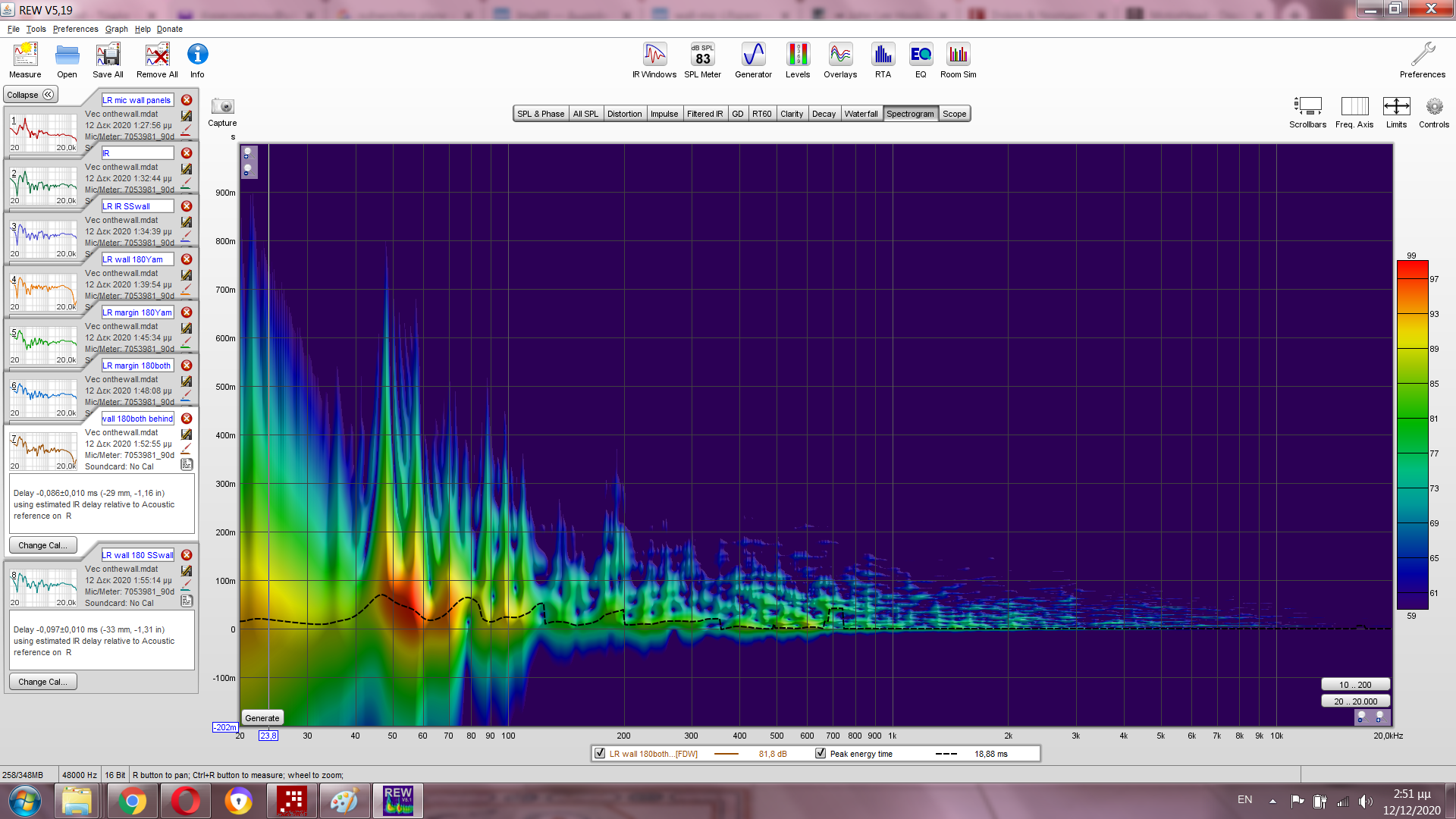Open the Preferences menu
The height and width of the screenshot is (819, 1456).
point(75,29)
